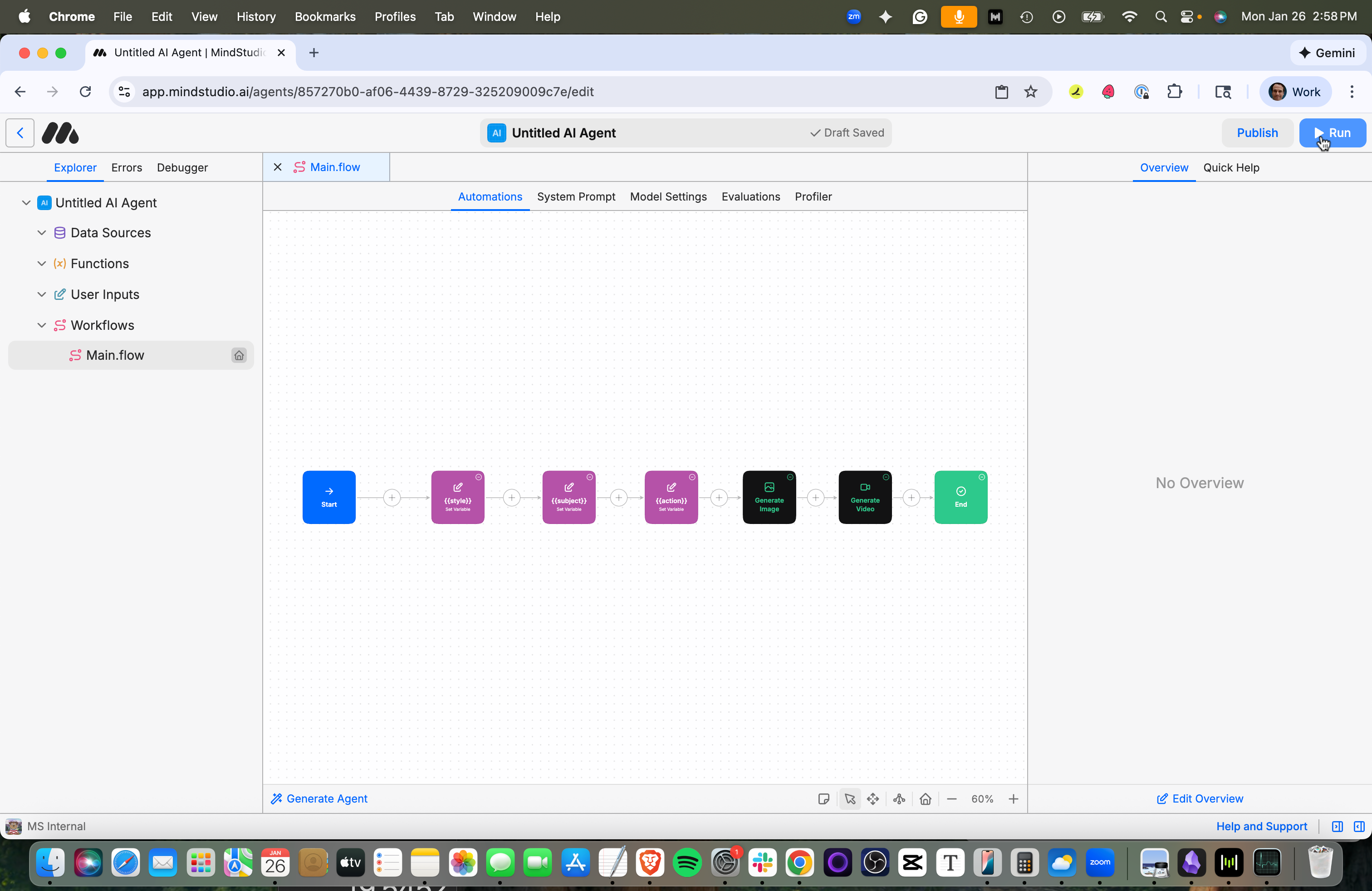Click the home fit-to-view icon in canvas toolbar

926,799
